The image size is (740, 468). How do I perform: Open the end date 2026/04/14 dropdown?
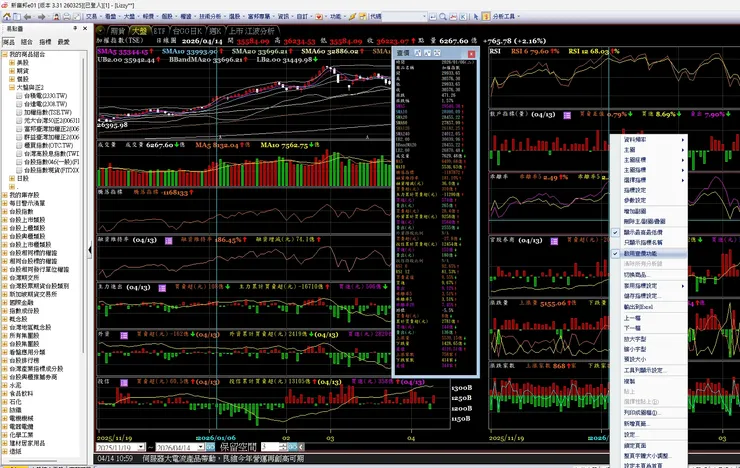click(201, 447)
